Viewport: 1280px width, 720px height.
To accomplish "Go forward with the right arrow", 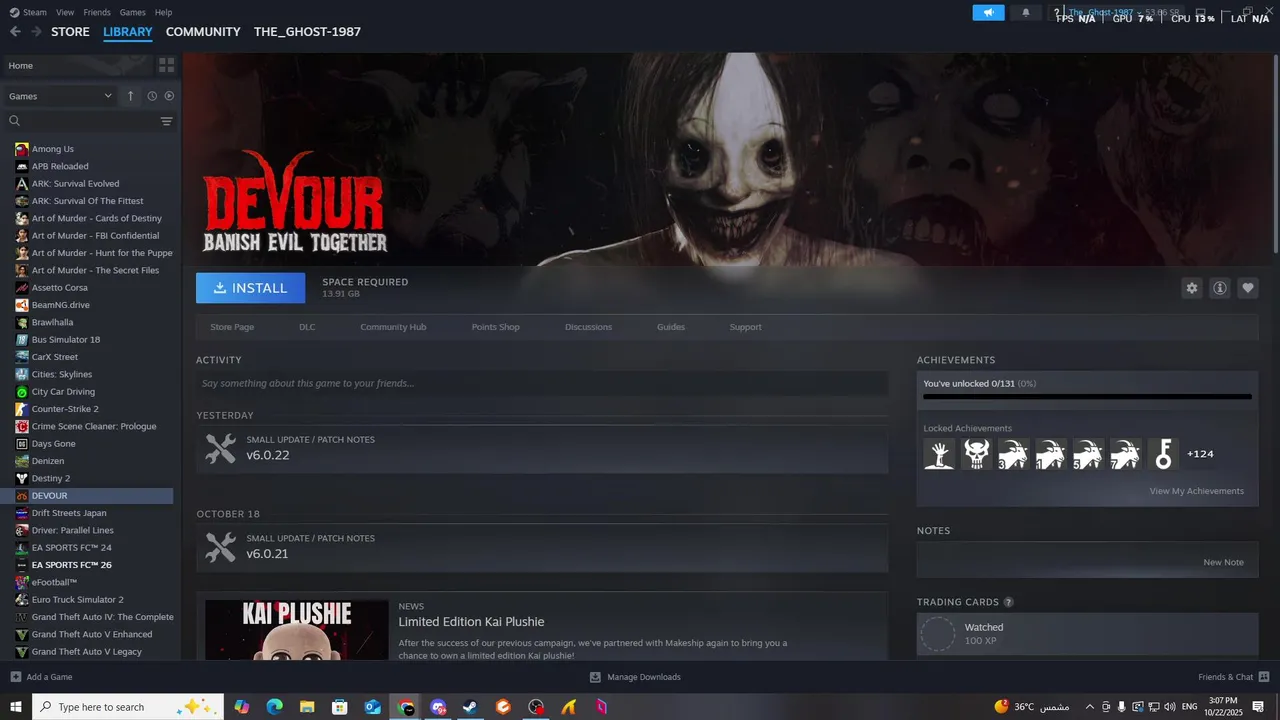I will click(36, 32).
